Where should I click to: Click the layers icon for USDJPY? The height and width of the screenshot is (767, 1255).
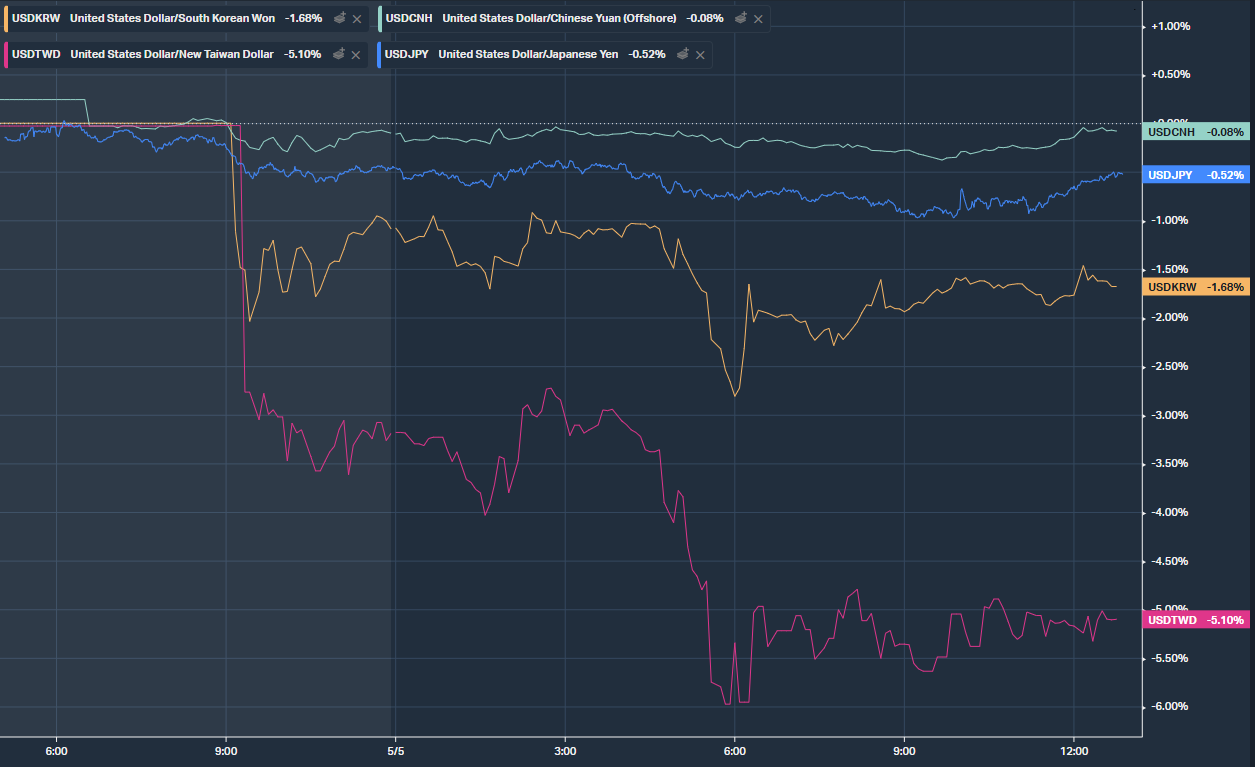[x=682, y=54]
